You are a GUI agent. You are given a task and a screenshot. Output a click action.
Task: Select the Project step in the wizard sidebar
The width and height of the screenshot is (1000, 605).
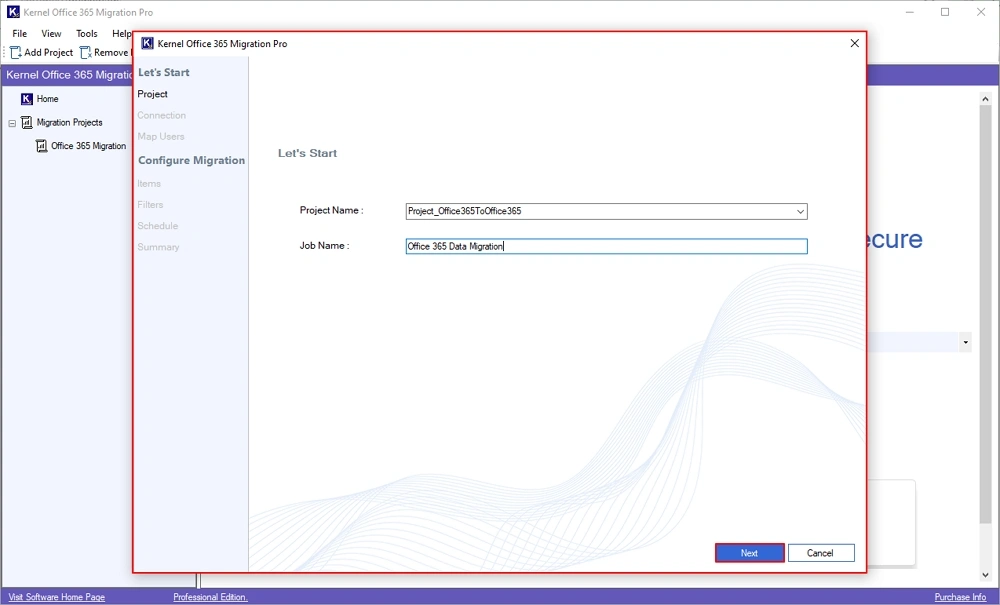(153, 94)
